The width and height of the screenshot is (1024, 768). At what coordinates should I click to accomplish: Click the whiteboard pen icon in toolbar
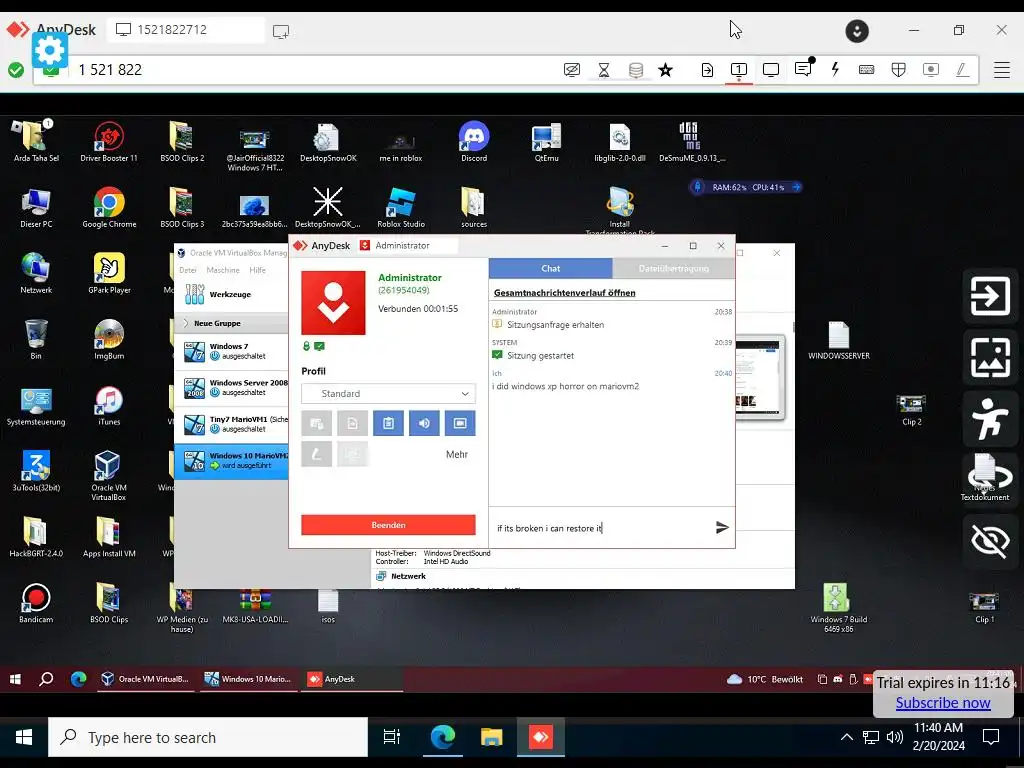tap(962, 70)
